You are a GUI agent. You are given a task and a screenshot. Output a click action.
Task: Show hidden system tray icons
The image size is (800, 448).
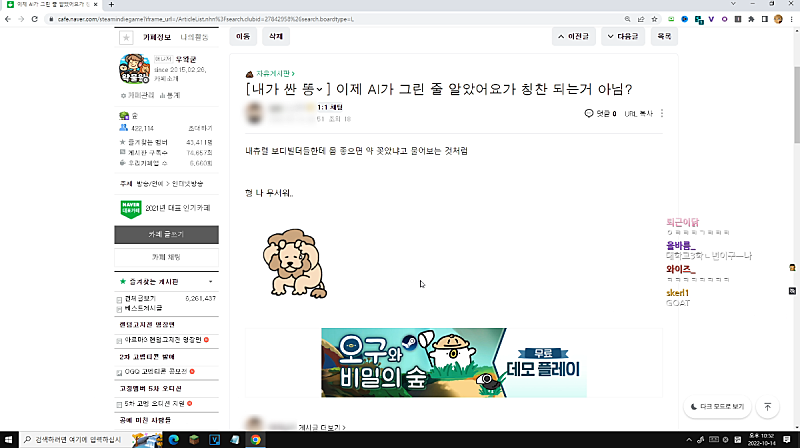pos(689,439)
